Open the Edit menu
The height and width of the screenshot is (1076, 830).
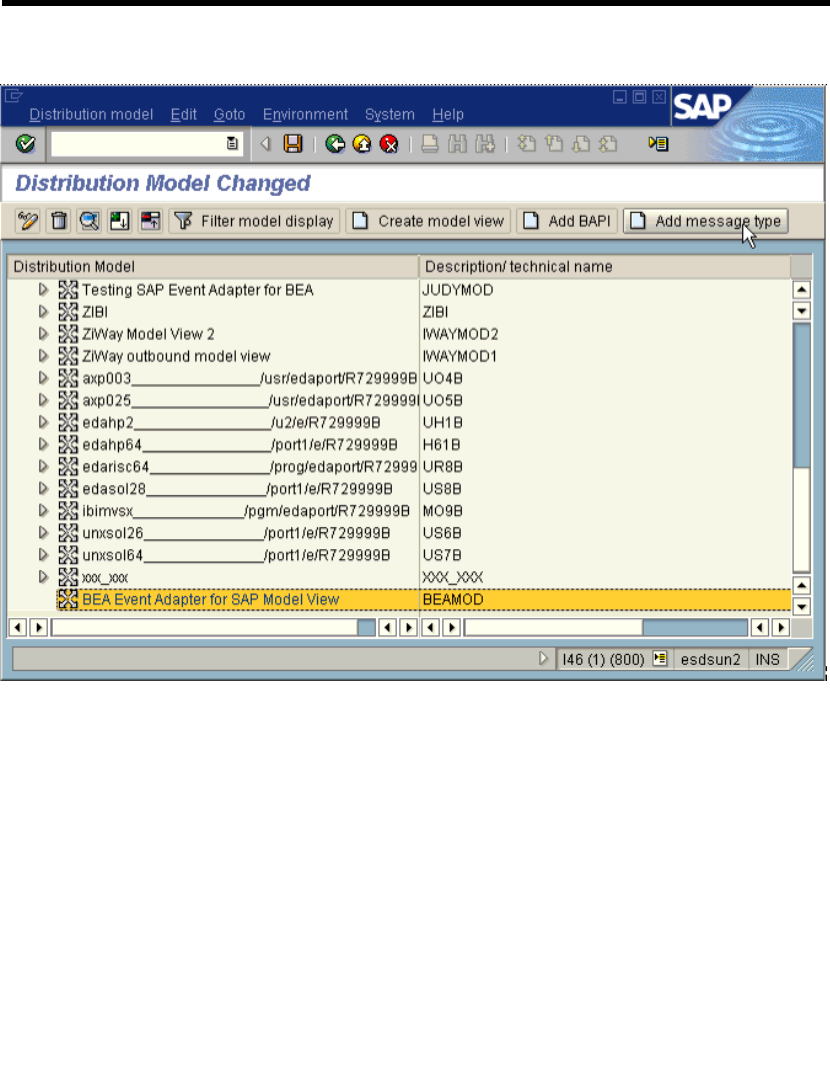184,115
